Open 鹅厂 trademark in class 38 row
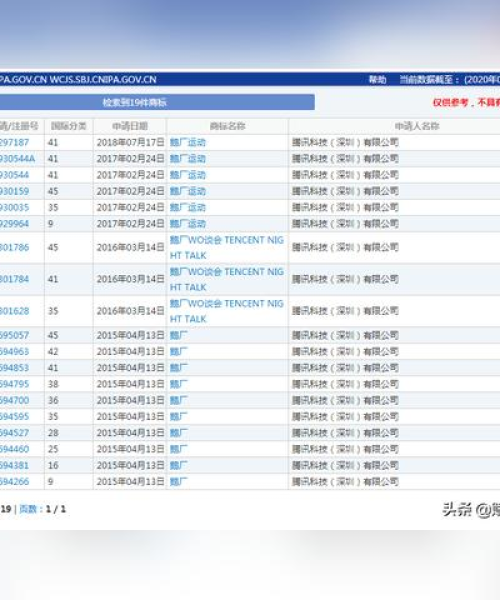This screenshot has height=600, width=500. 179,384
